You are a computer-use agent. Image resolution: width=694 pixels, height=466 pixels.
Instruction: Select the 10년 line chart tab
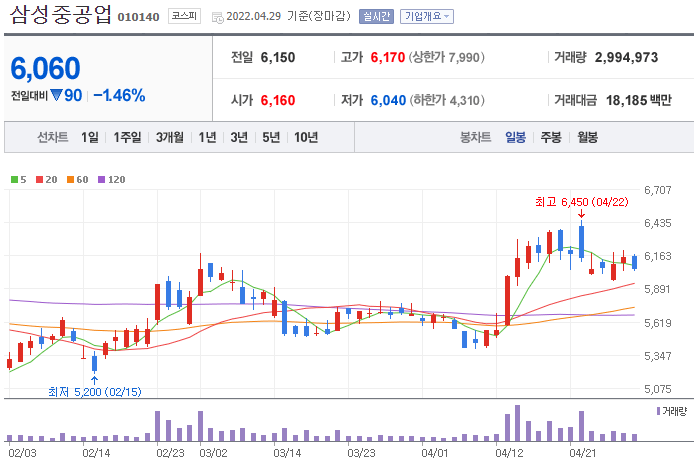[x=306, y=137]
